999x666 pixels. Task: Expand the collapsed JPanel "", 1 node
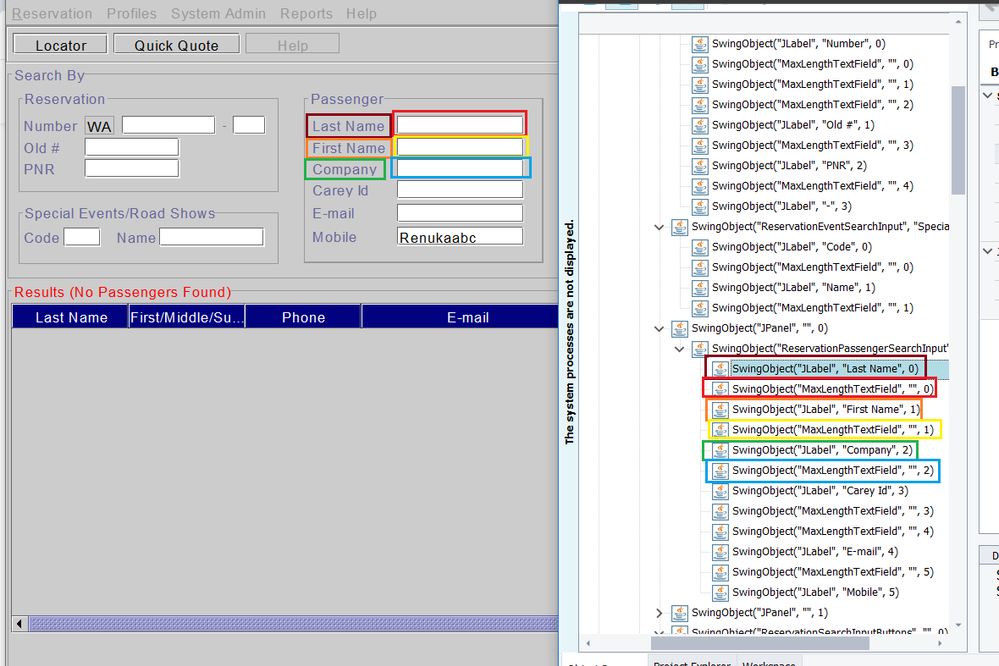coord(659,613)
